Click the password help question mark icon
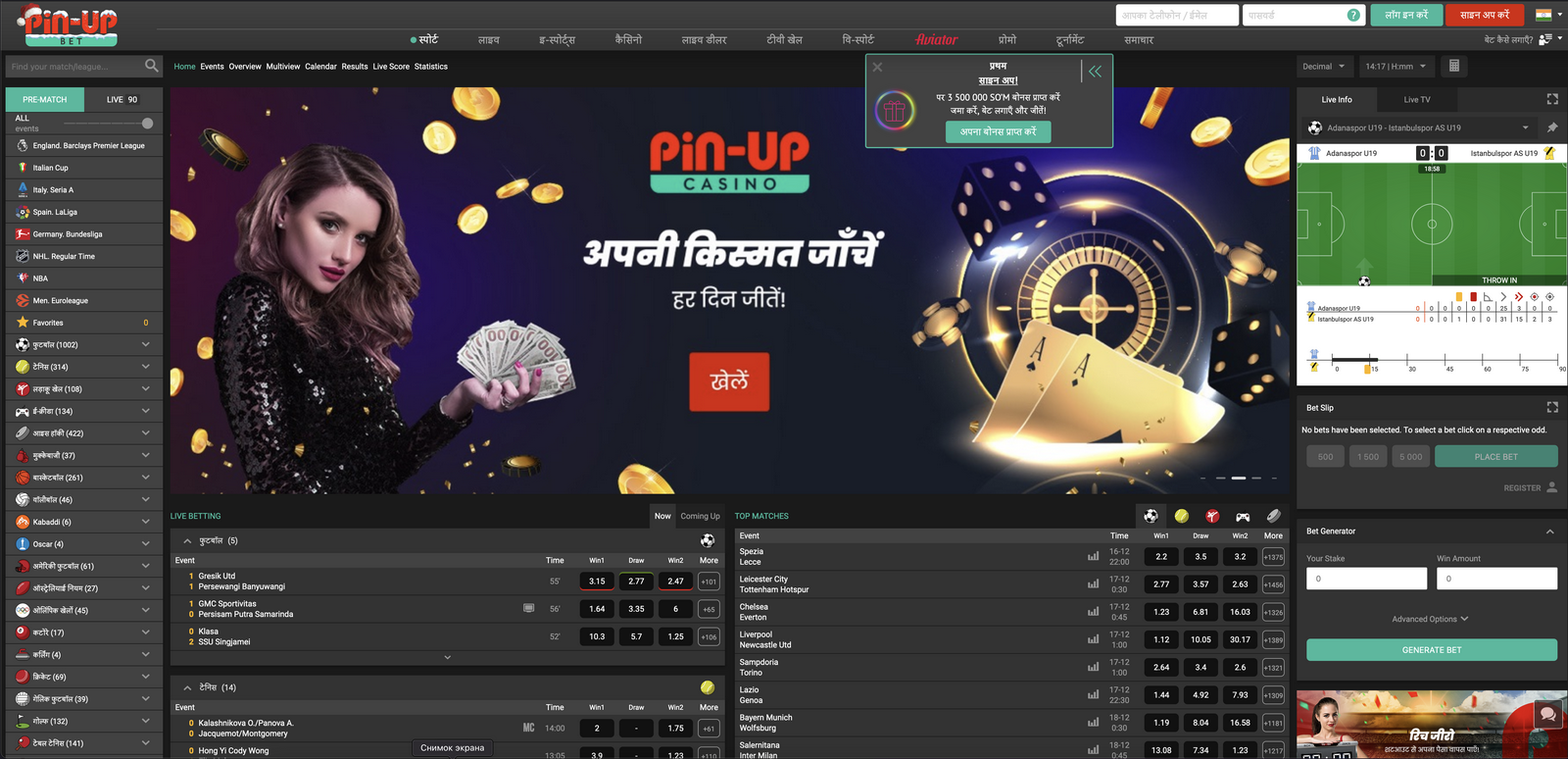 [x=1353, y=15]
